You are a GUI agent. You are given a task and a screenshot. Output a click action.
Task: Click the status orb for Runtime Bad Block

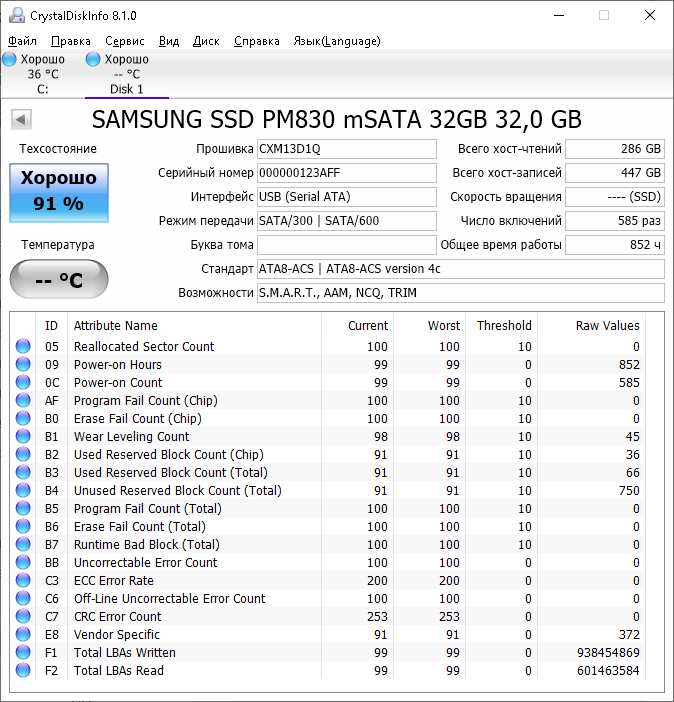pyautogui.click(x=23, y=544)
